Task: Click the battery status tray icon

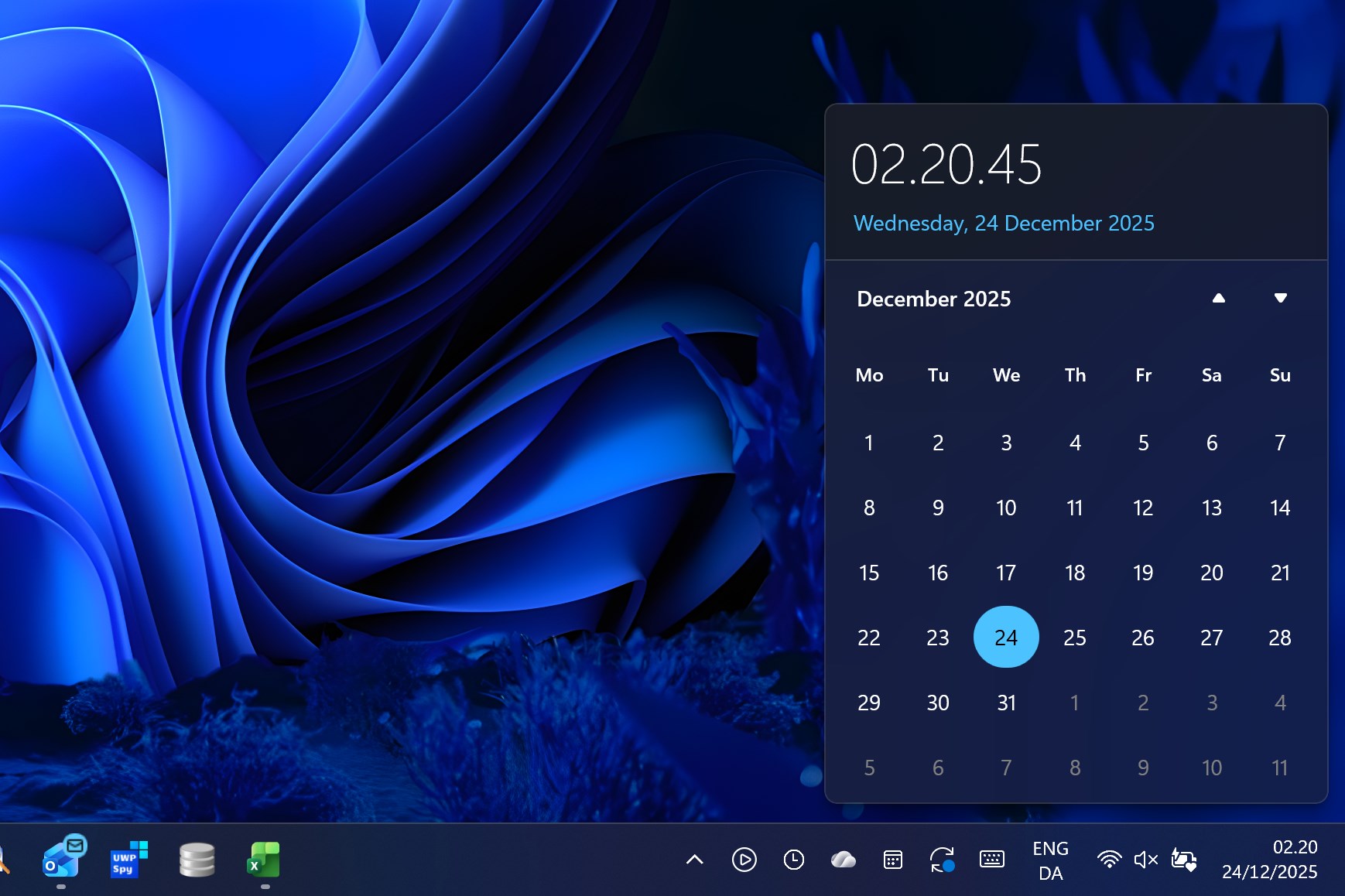Action: (1184, 860)
